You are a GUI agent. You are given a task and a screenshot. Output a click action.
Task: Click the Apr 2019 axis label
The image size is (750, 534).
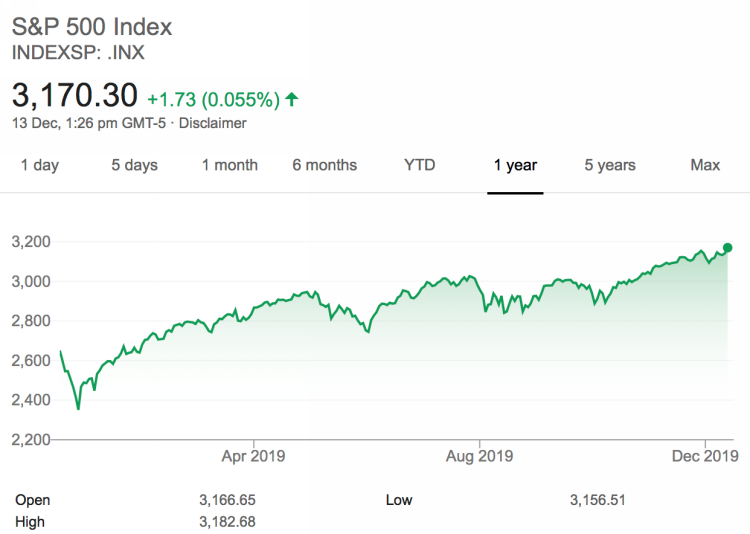[254, 456]
